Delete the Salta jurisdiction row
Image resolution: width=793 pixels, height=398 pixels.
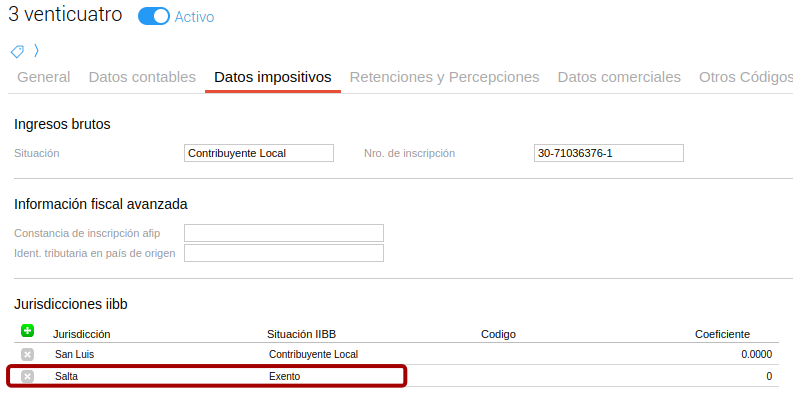[27, 376]
